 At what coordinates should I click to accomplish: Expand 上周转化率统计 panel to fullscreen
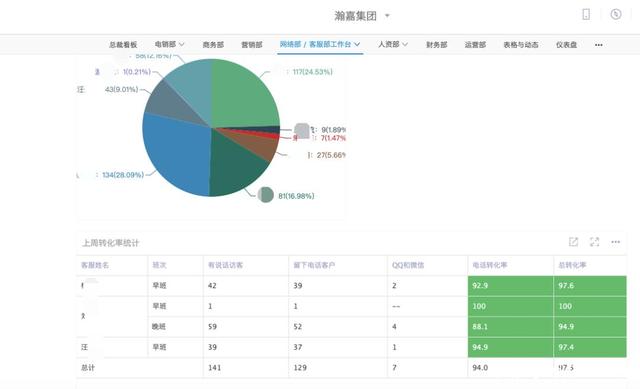pos(595,242)
